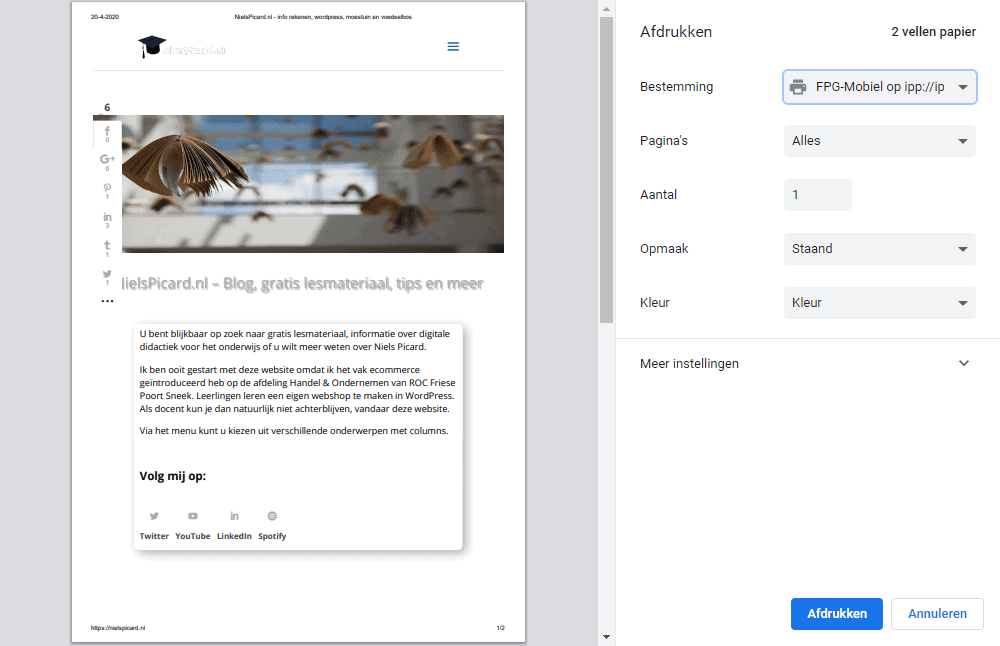Click the Twitter share icon in the sidebar
1000x646 pixels.
pos(107,274)
